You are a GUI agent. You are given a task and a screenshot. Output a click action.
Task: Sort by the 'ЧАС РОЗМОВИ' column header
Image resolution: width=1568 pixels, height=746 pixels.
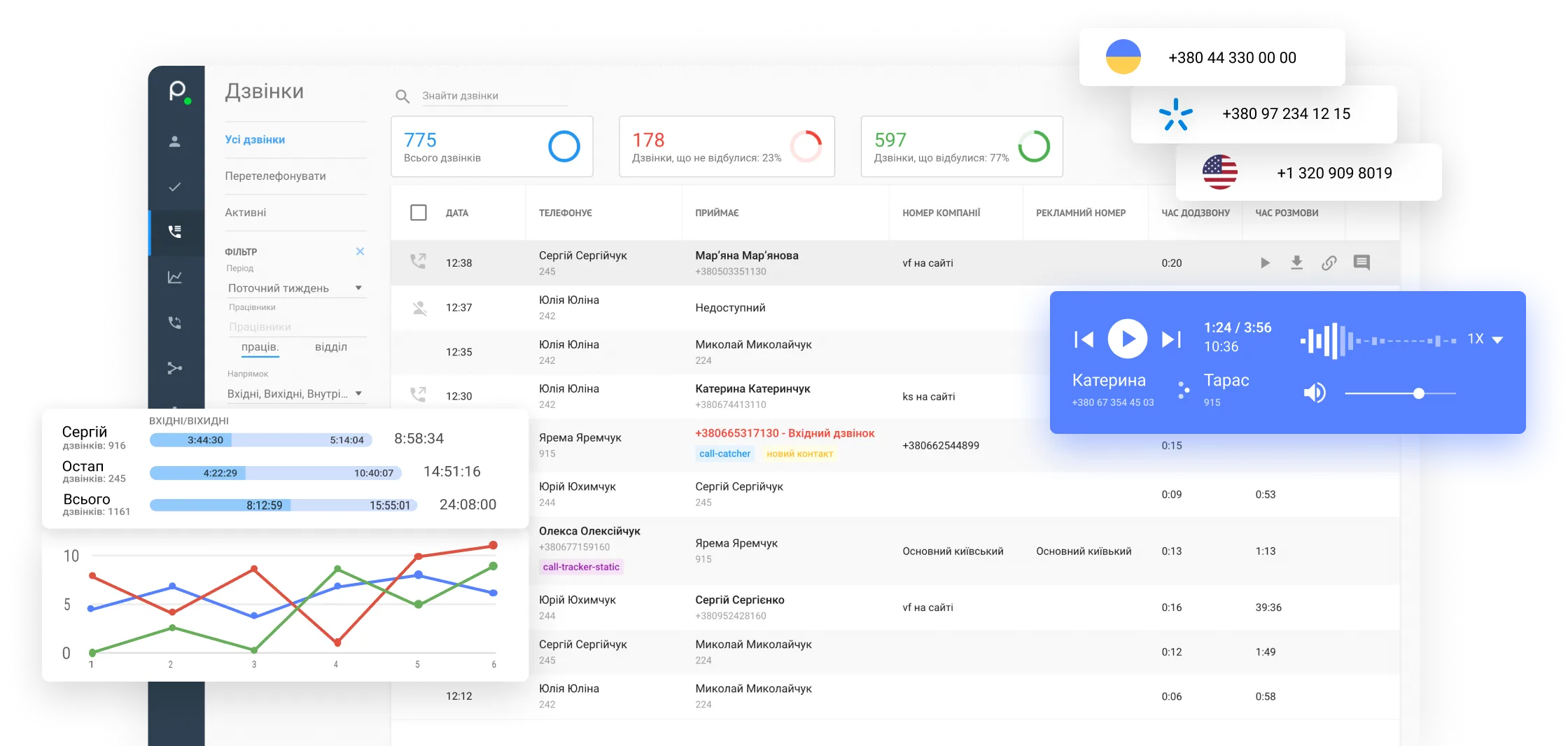click(x=1287, y=213)
